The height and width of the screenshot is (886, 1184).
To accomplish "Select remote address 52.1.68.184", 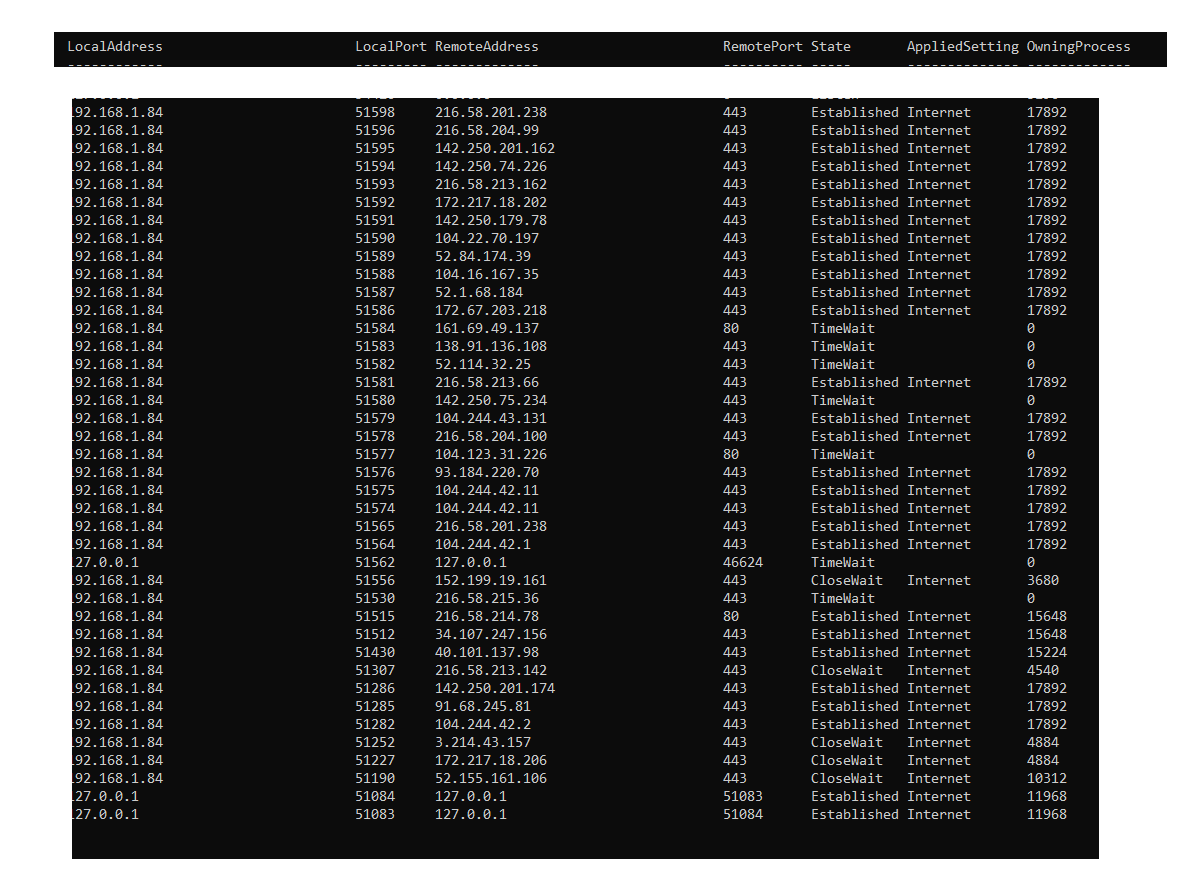I will pyautogui.click(x=479, y=293).
